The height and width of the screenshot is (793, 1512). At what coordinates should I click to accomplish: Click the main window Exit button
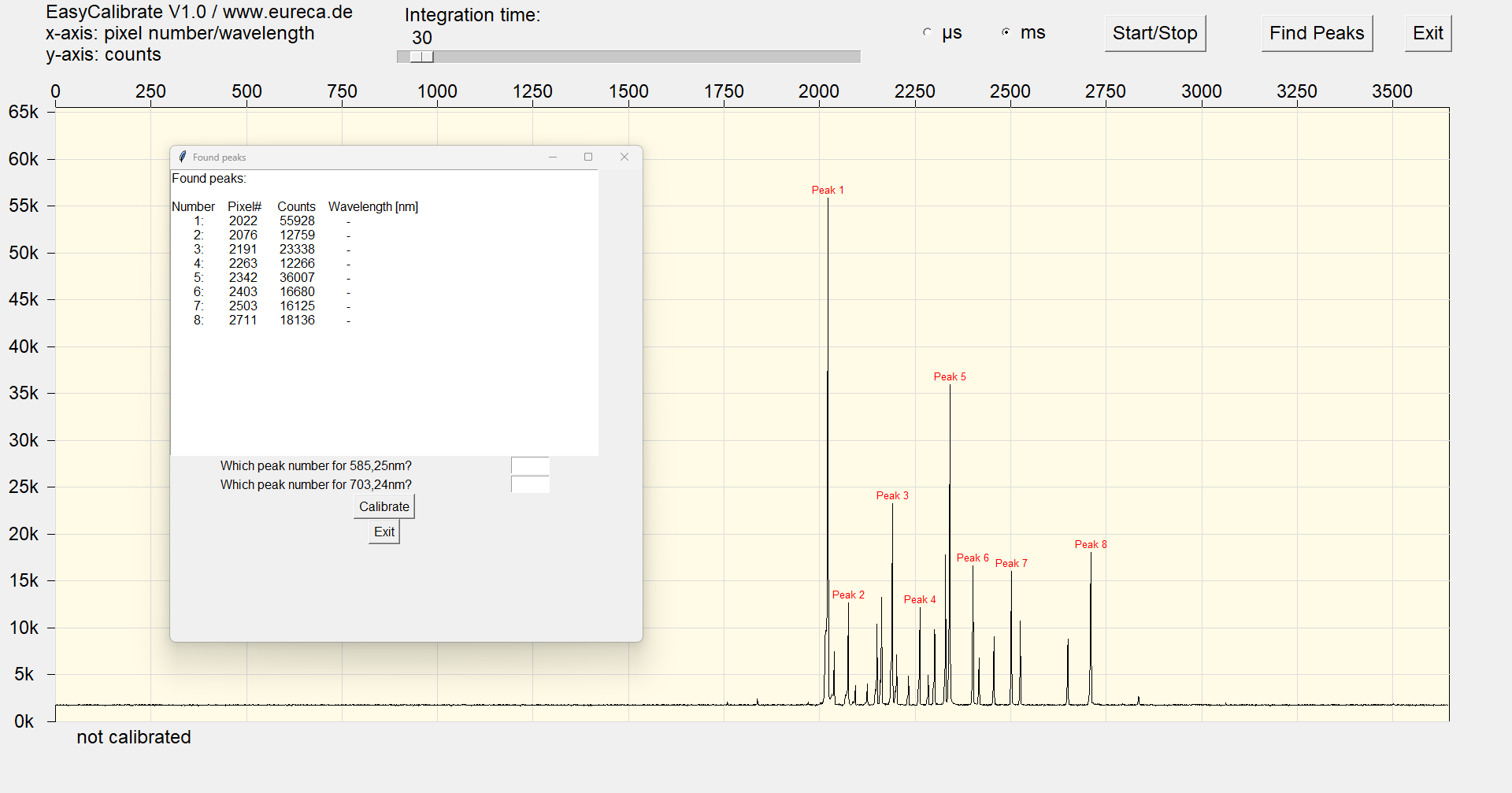point(1428,33)
